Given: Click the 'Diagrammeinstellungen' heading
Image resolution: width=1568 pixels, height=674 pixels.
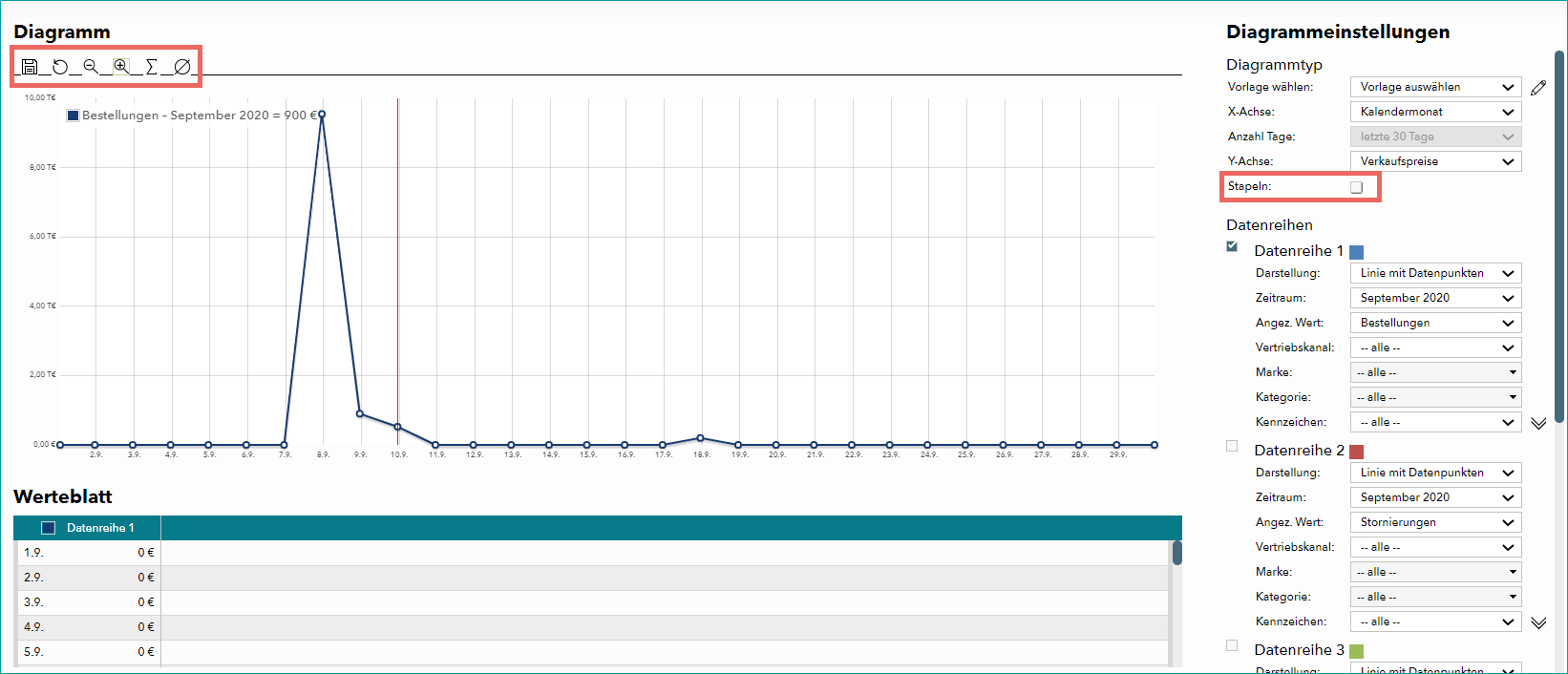Looking at the screenshot, I should point(1338,32).
